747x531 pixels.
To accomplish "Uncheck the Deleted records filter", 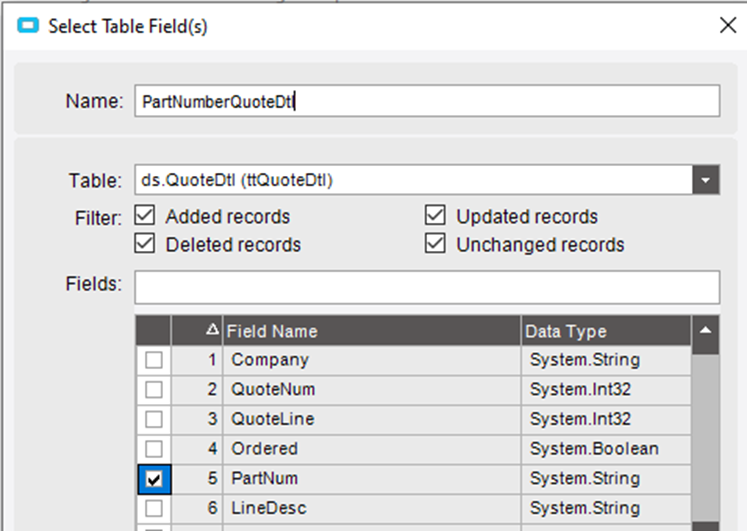I will point(145,244).
